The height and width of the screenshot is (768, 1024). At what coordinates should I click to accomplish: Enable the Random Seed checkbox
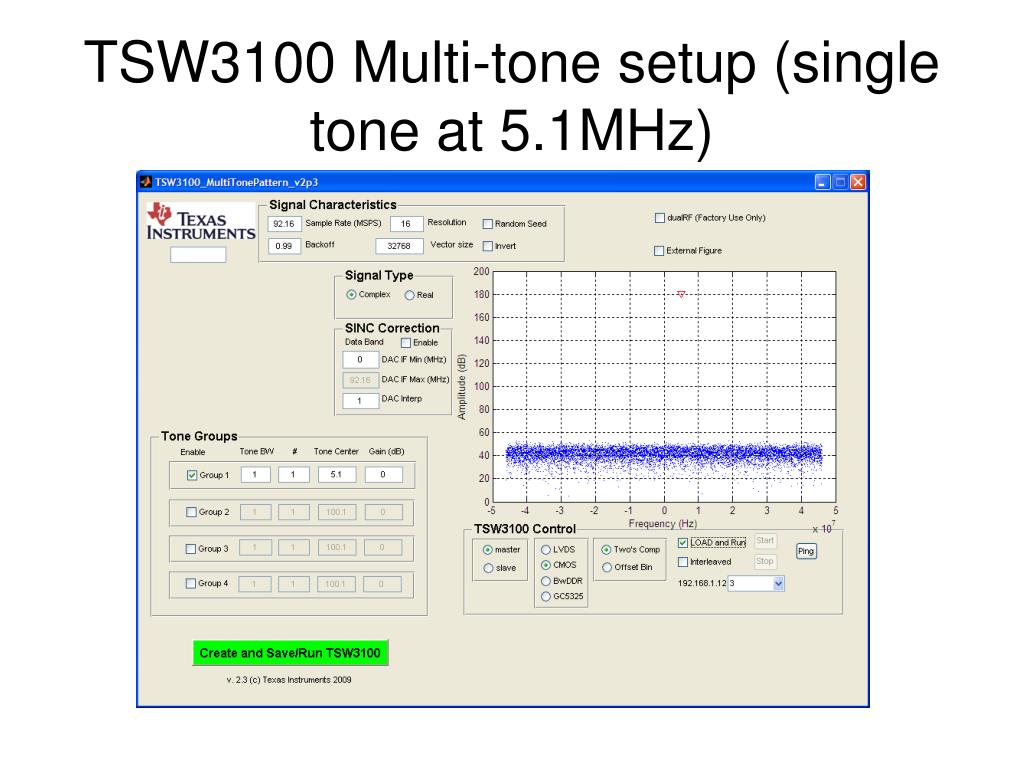pyautogui.click(x=487, y=224)
